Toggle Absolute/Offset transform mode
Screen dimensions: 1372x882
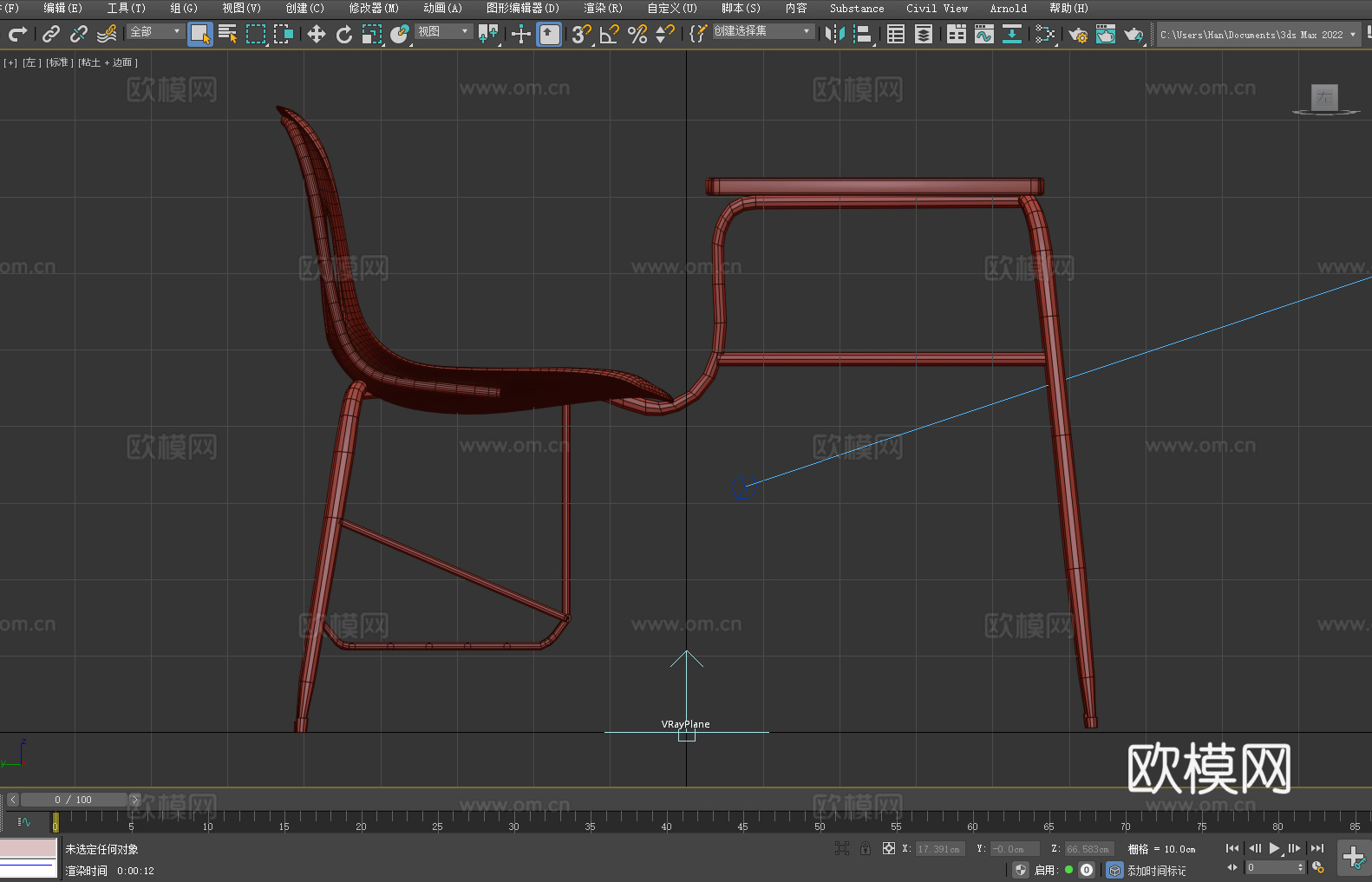coord(889,849)
